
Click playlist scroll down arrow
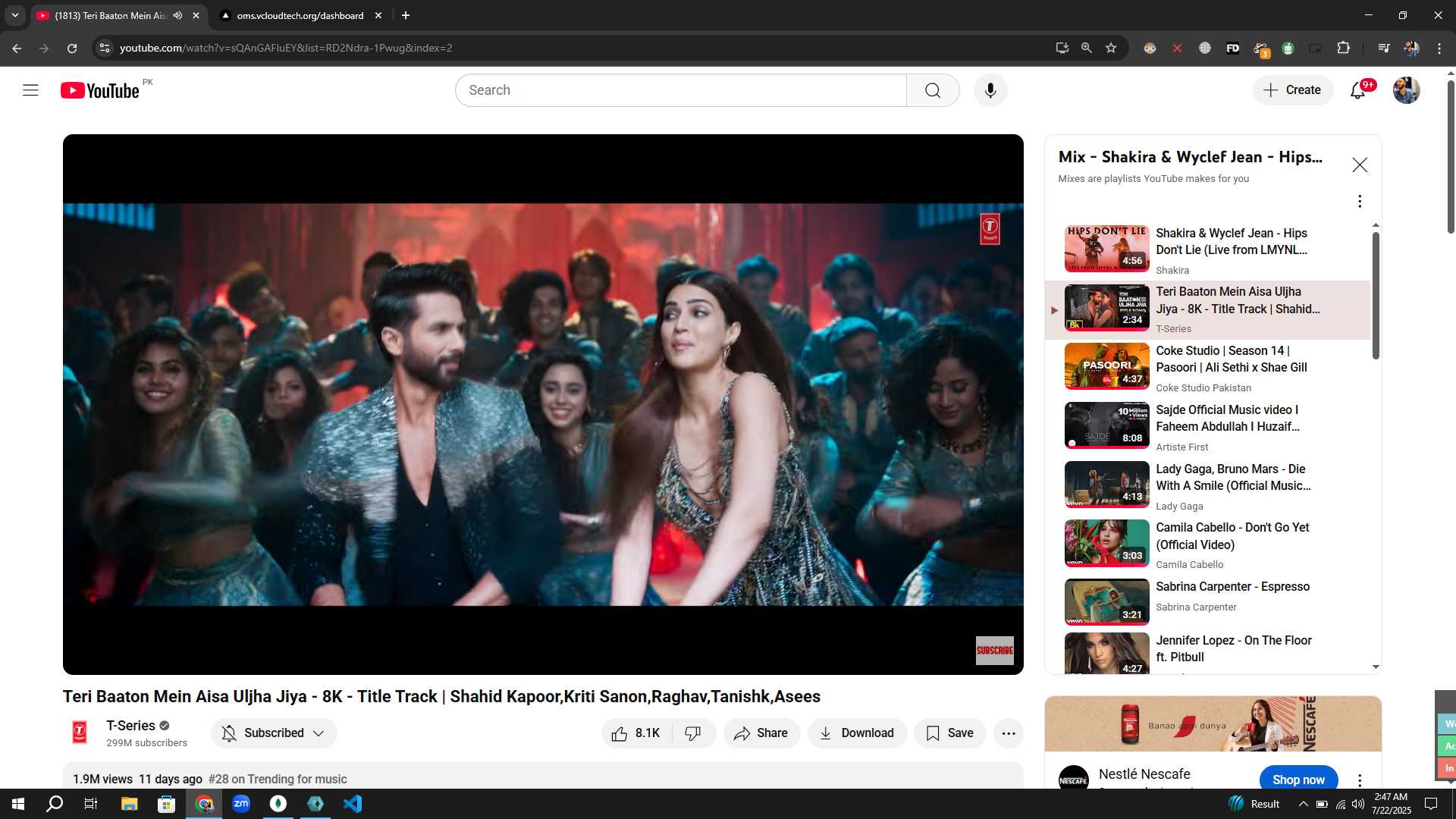tap(1376, 667)
